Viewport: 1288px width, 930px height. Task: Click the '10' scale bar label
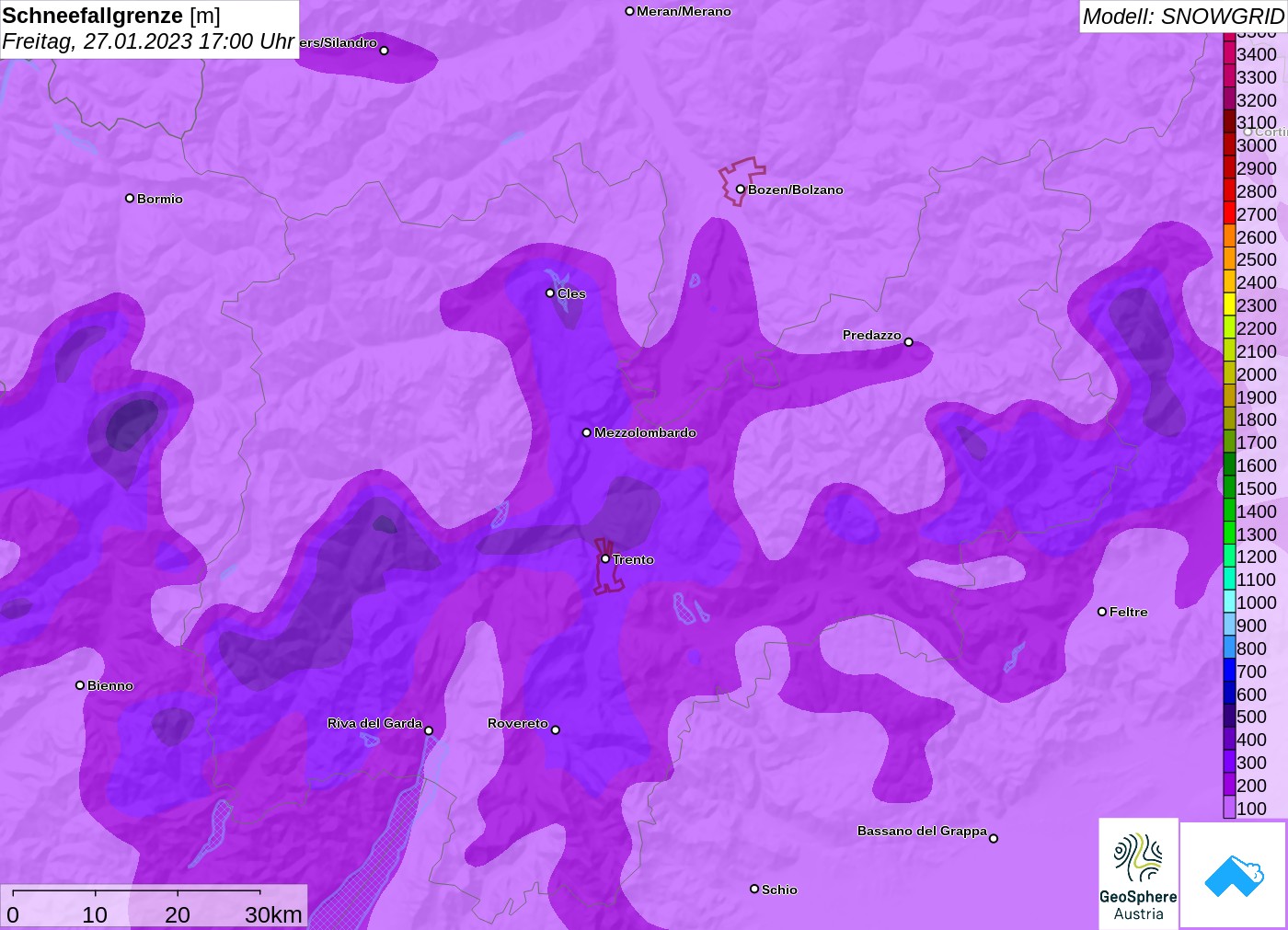95,914
